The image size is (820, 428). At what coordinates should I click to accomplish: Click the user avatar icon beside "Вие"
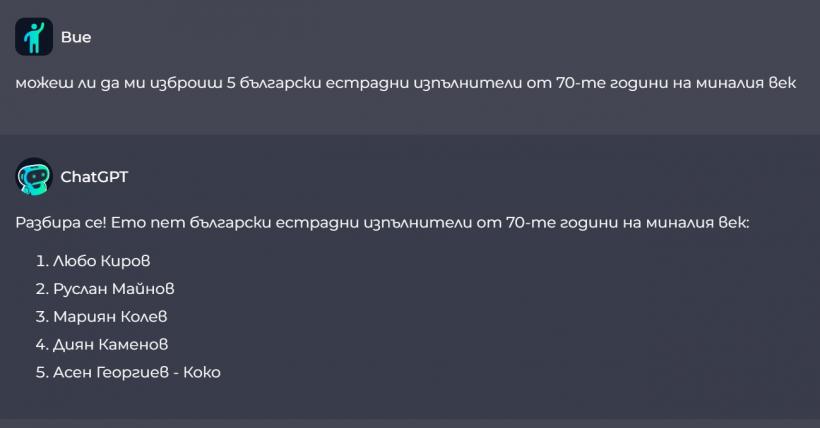[34, 37]
